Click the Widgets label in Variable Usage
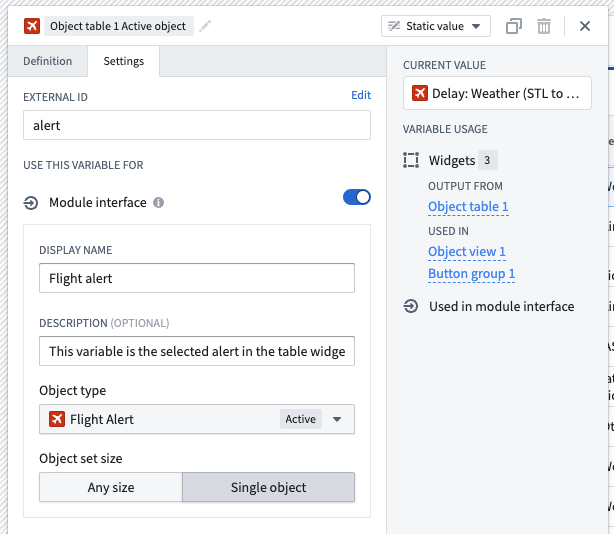This screenshot has width=614, height=534. pyautogui.click(x=452, y=161)
